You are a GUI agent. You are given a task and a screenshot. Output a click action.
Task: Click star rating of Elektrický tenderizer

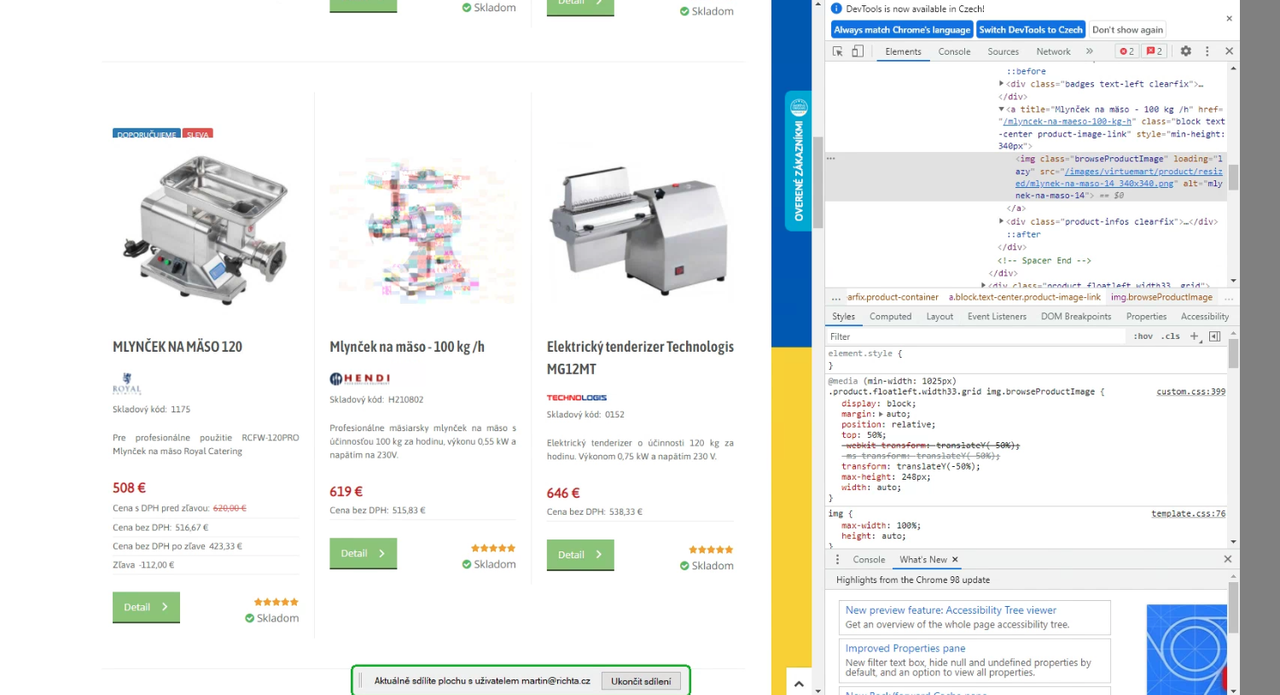[x=711, y=550]
